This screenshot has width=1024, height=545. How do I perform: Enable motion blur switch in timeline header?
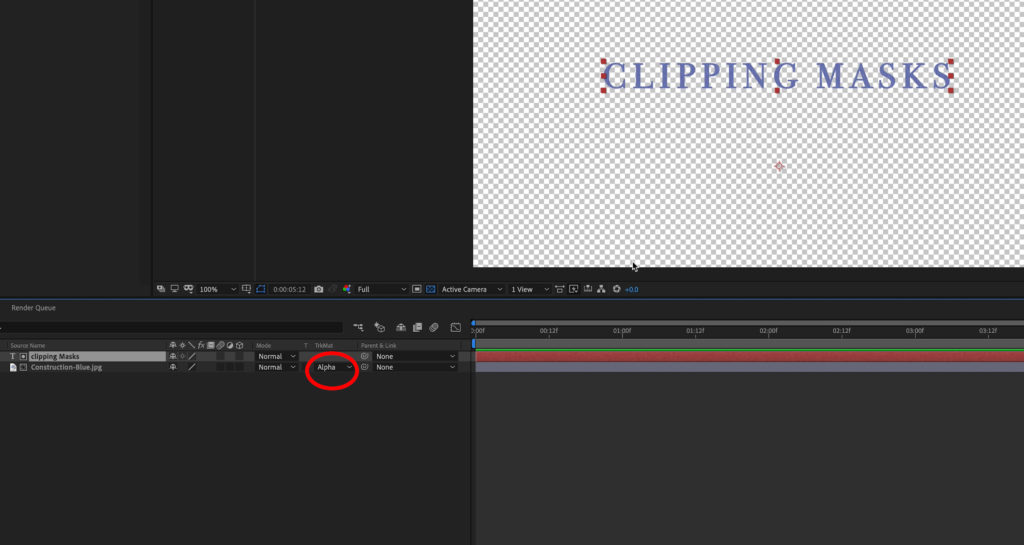point(434,327)
